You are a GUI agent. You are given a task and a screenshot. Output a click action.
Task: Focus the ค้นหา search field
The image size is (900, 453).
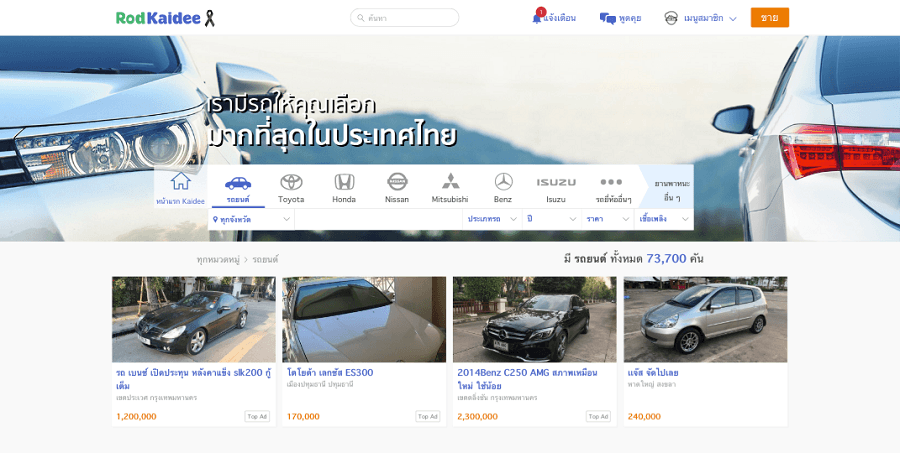coord(405,18)
